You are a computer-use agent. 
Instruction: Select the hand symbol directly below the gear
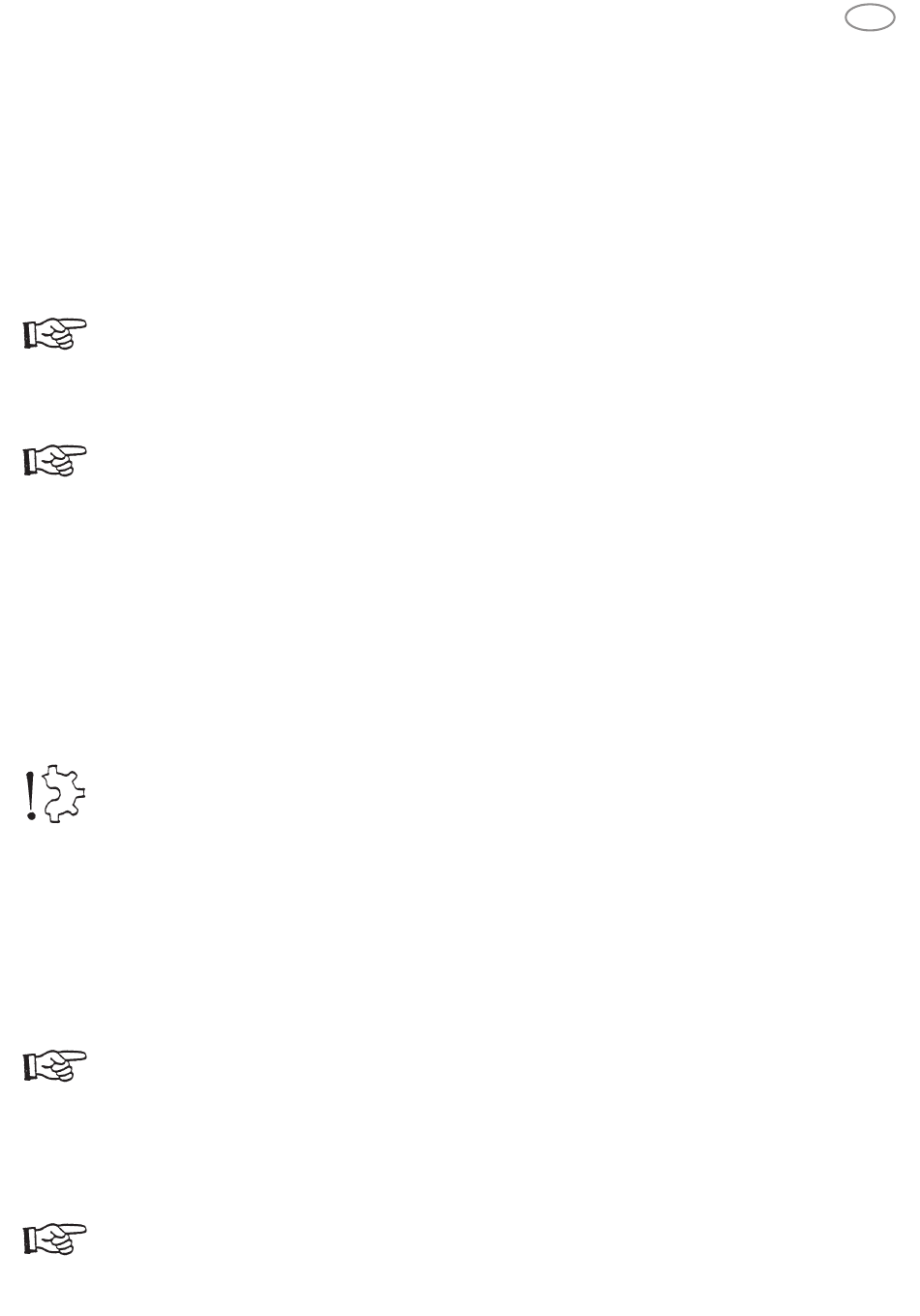[x=54, y=1065]
